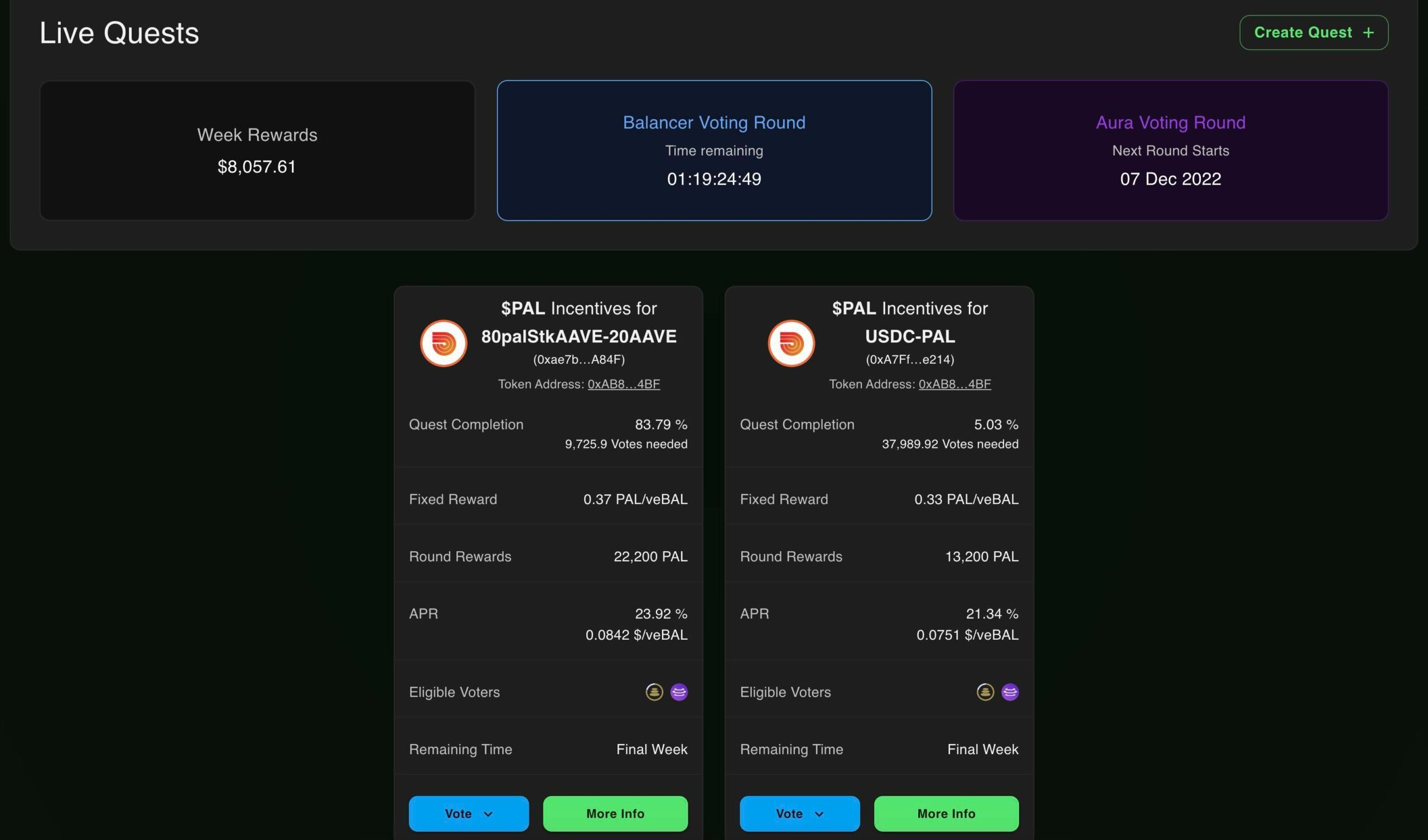Expand Vote chevron on USDC-PAL quest
The height and width of the screenshot is (840, 1428).
pyautogui.click(x=819, y=814)
